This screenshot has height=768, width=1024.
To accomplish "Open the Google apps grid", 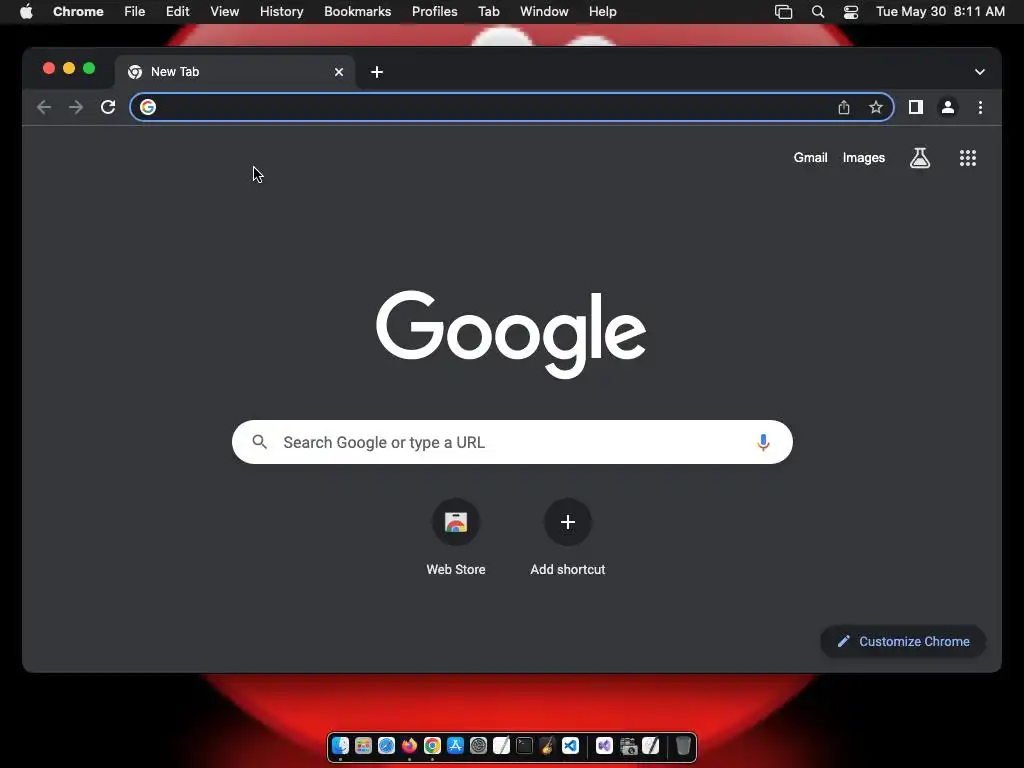I will pyautogui.click(x=967, y=157).
